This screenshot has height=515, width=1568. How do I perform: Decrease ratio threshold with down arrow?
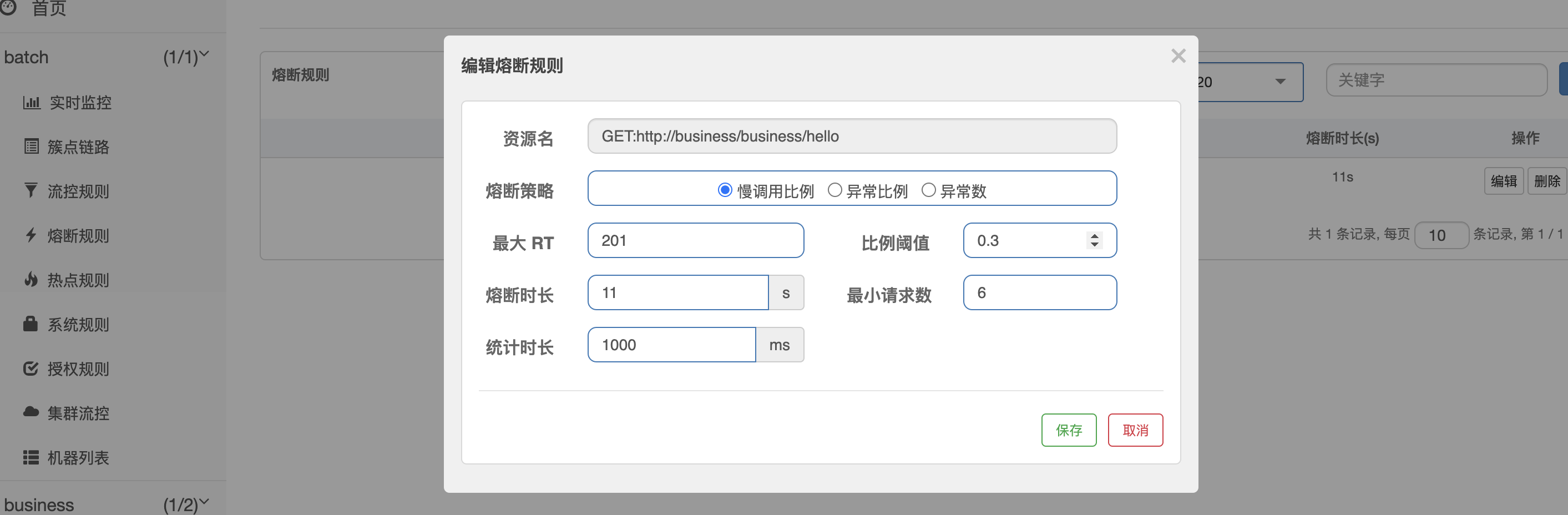[x=1094, y=245]
